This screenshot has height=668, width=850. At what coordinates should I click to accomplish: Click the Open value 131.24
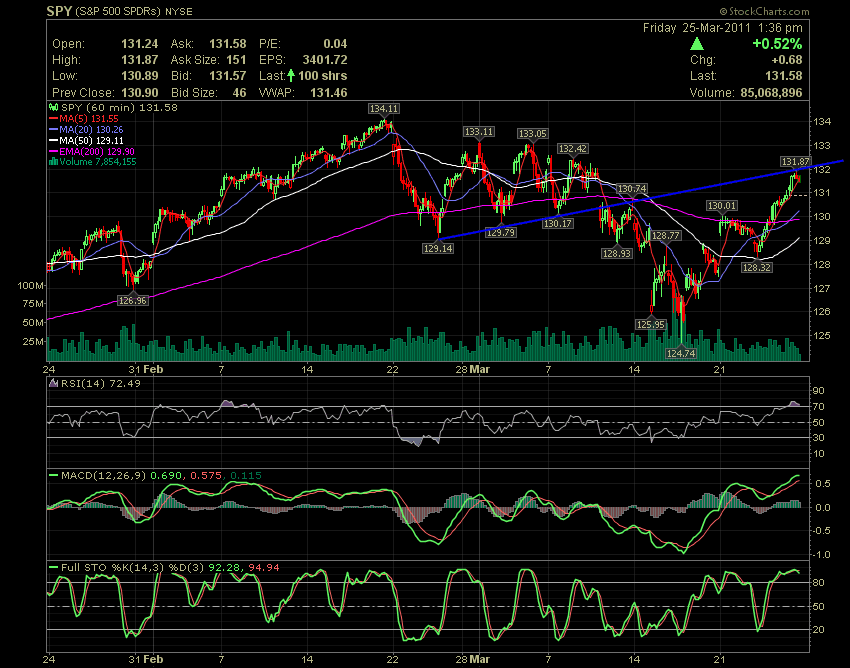tap(140, 44)
